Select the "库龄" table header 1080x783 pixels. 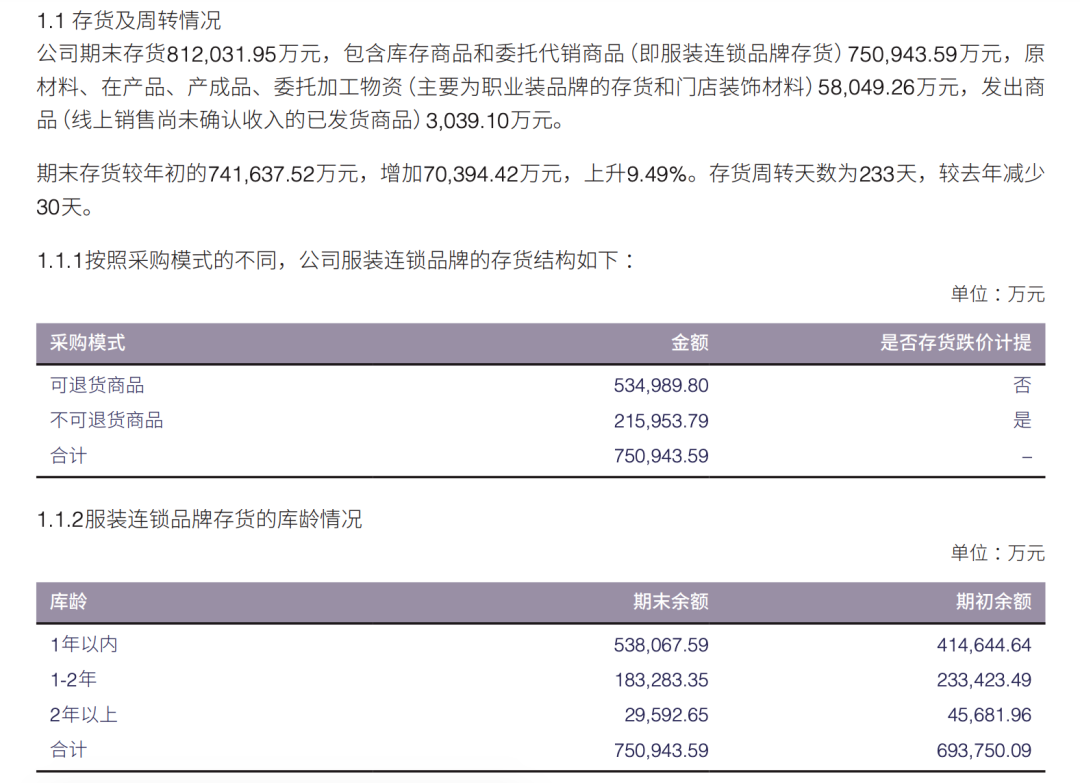pos(69,602)
